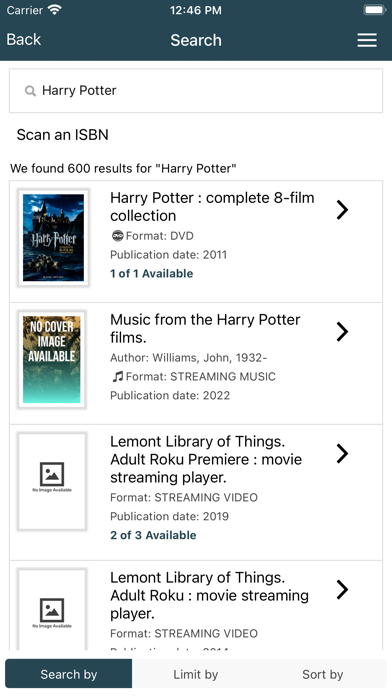Tap the streaming music note icon

[117, 376]
